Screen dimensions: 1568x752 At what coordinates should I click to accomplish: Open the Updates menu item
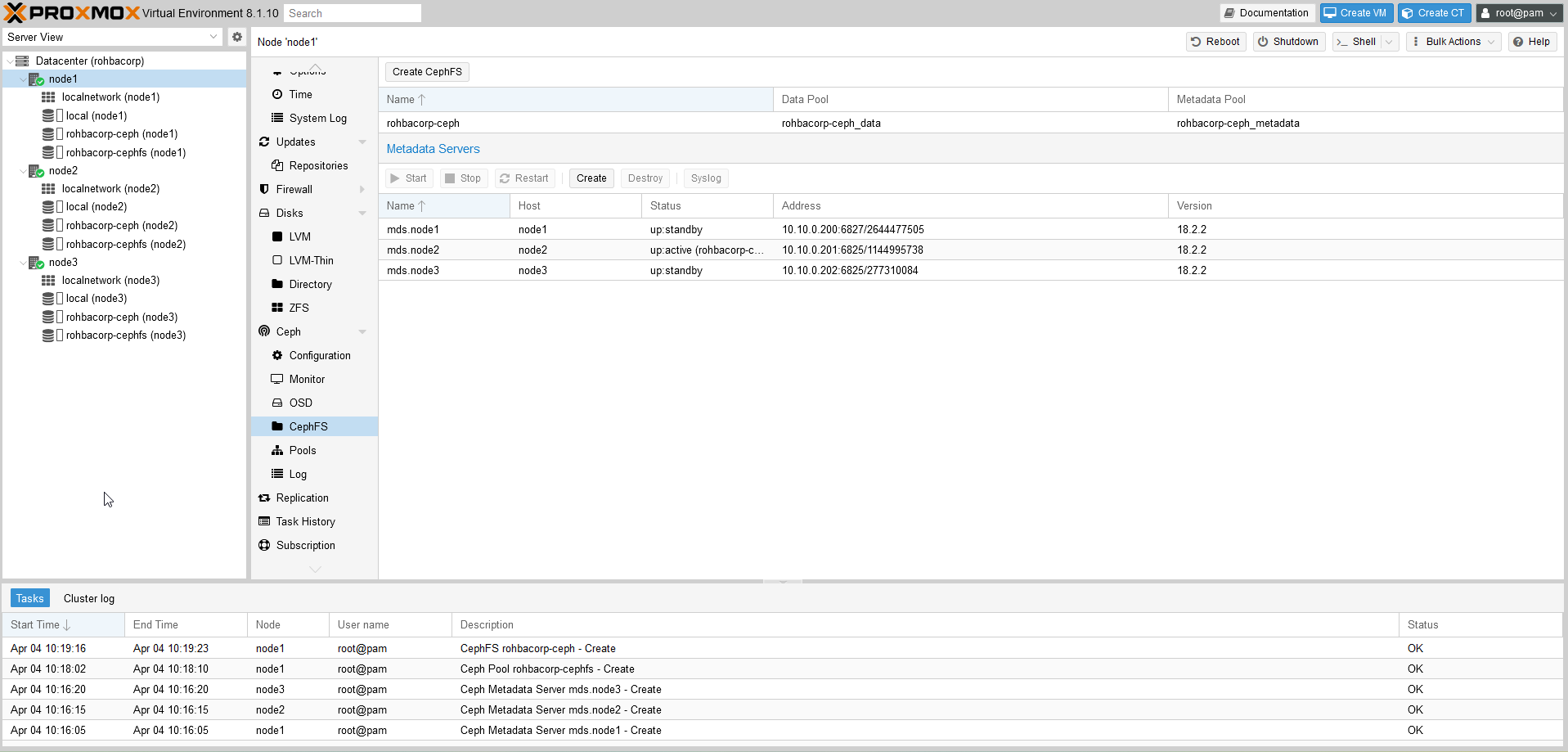click(314, 142)
